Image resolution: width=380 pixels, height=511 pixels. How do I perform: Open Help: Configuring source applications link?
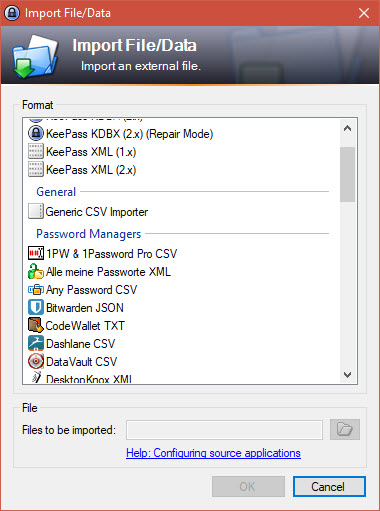point(213,453)
